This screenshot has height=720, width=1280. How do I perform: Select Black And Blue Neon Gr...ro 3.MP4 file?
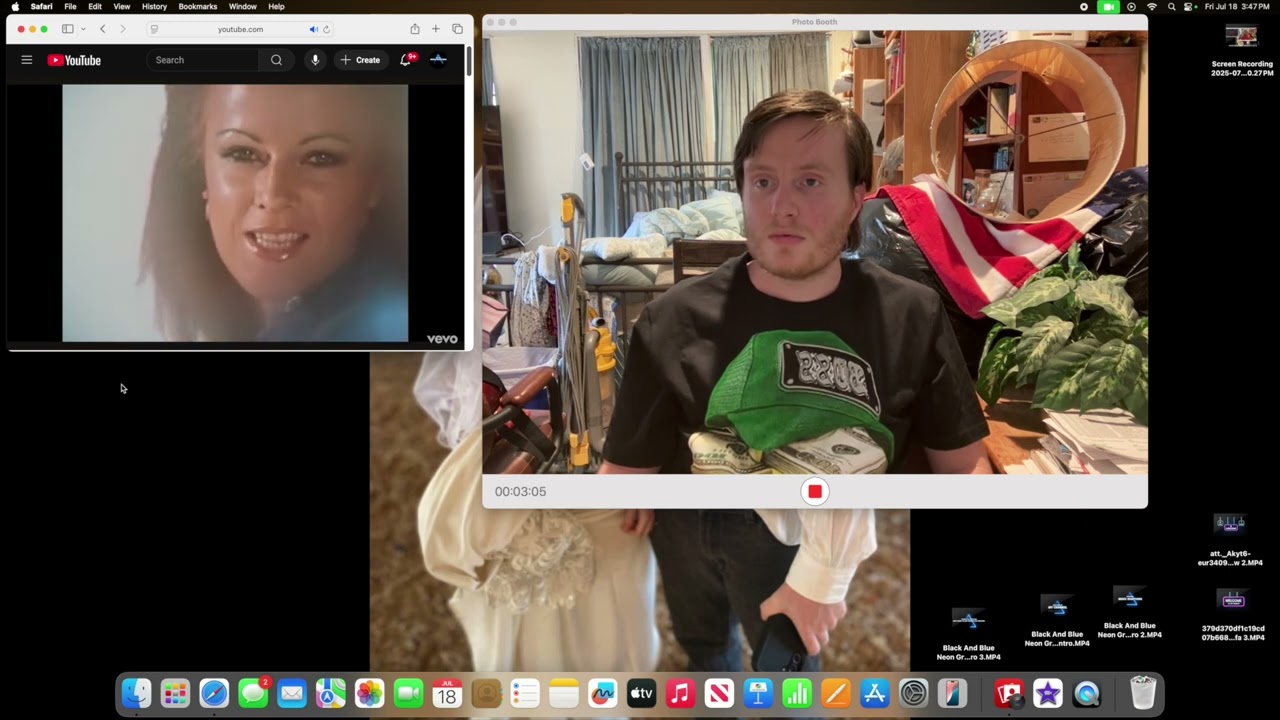click(x=968, y=634)
